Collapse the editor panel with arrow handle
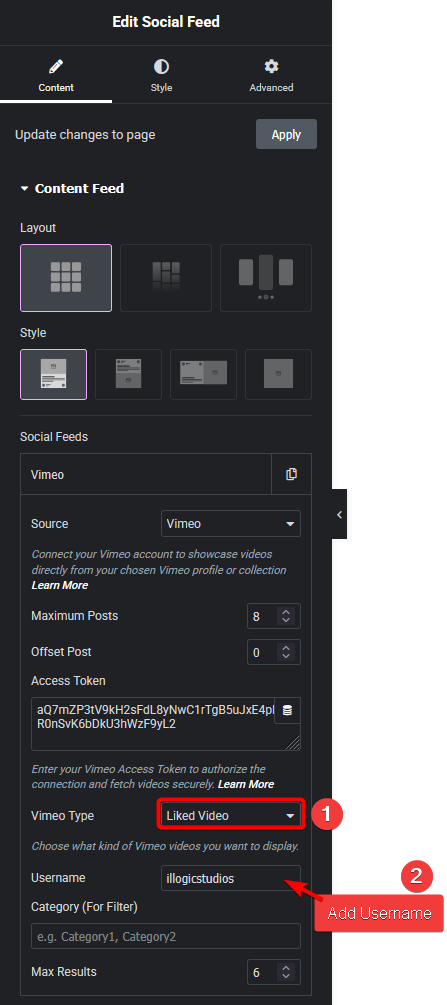Viewport: 447px width, 1005px height. click(x=339, y=515)
